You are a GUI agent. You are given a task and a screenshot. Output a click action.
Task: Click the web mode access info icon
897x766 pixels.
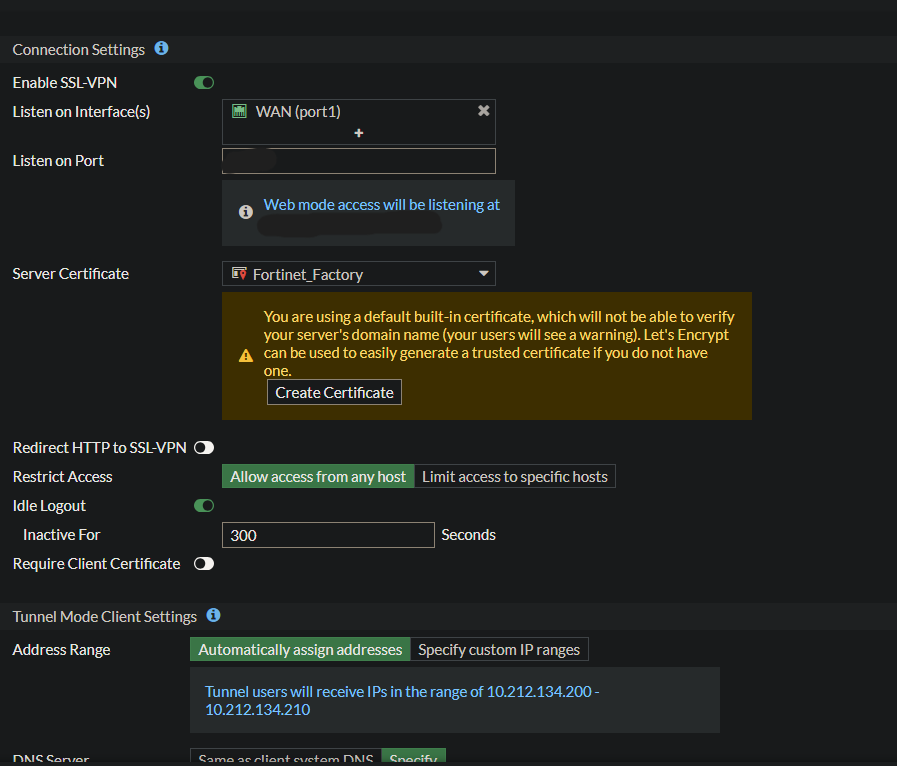pyautogui.click(x=246, y=212)
